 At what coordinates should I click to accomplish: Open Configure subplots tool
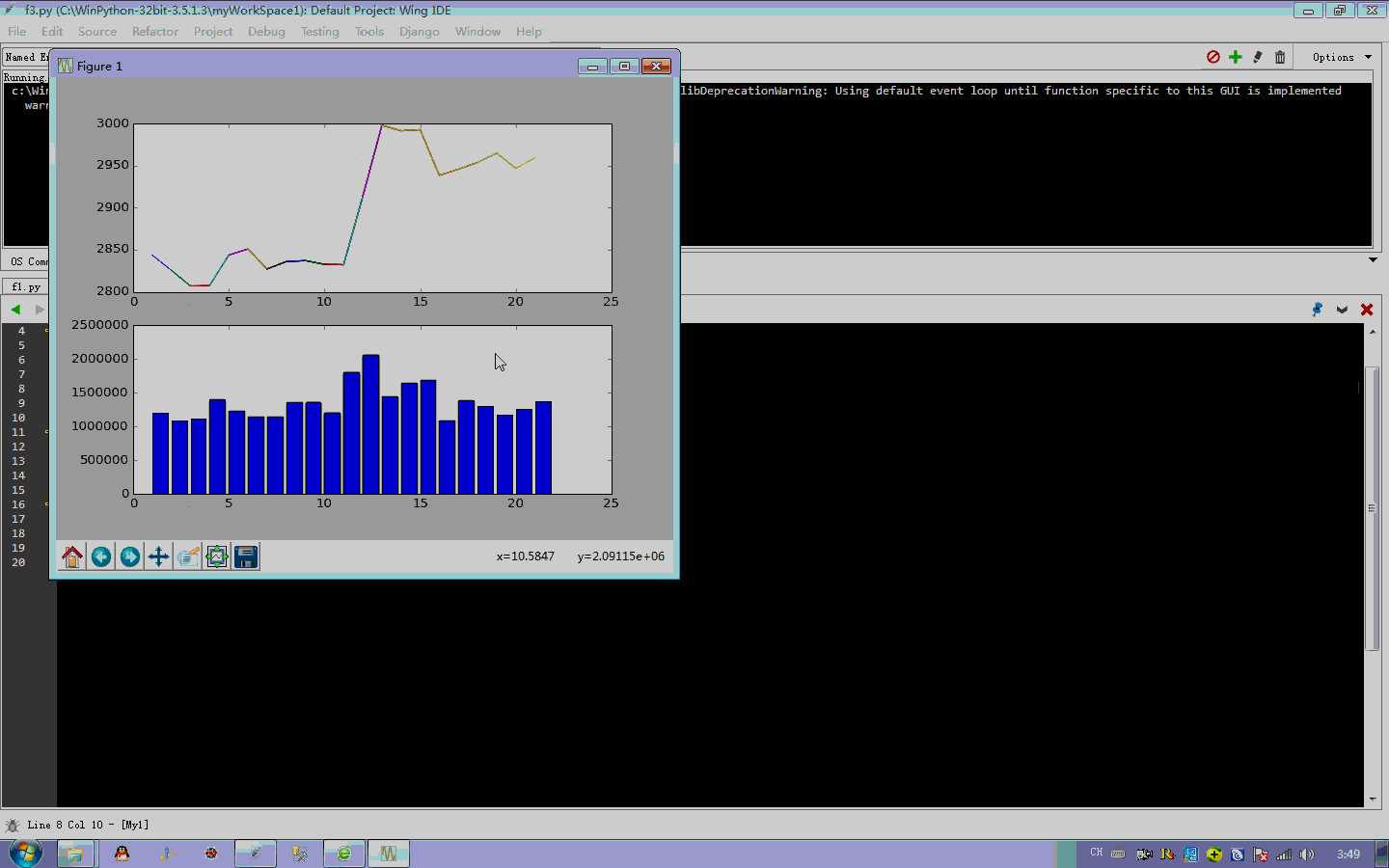[217, 556]
